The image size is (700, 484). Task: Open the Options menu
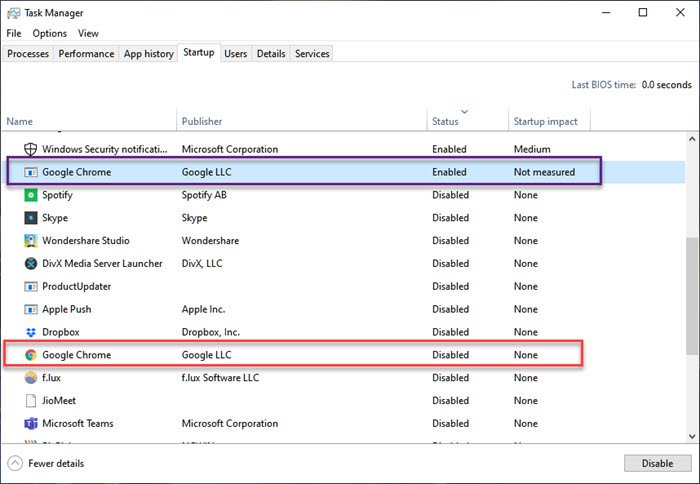click(x=50, y=33)
